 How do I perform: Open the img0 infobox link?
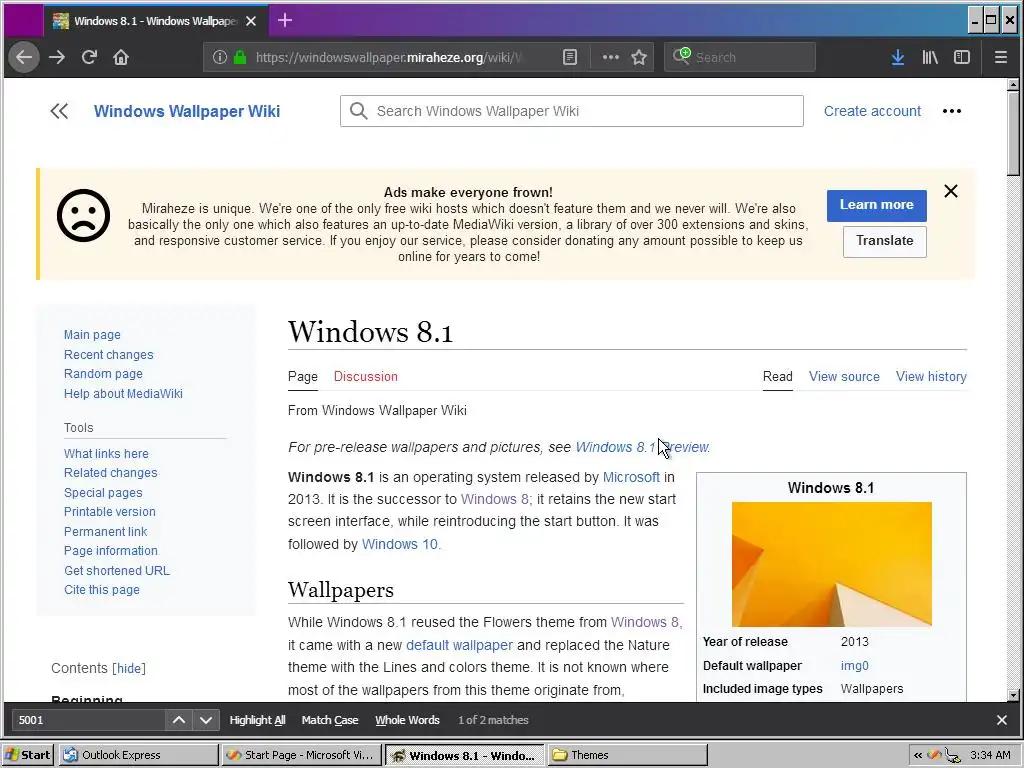click(855, 665)
